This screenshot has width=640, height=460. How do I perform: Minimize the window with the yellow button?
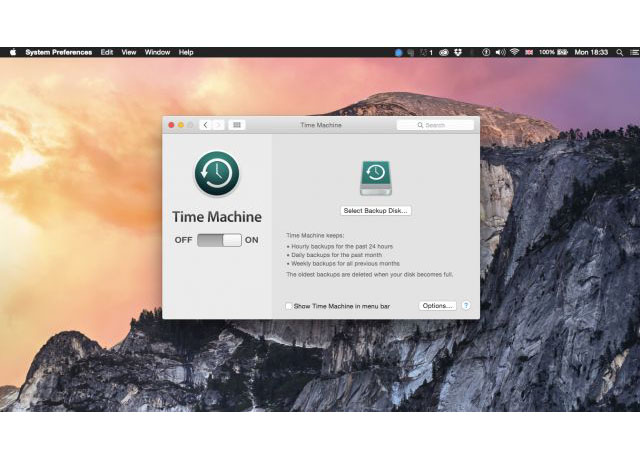(181, 125)
